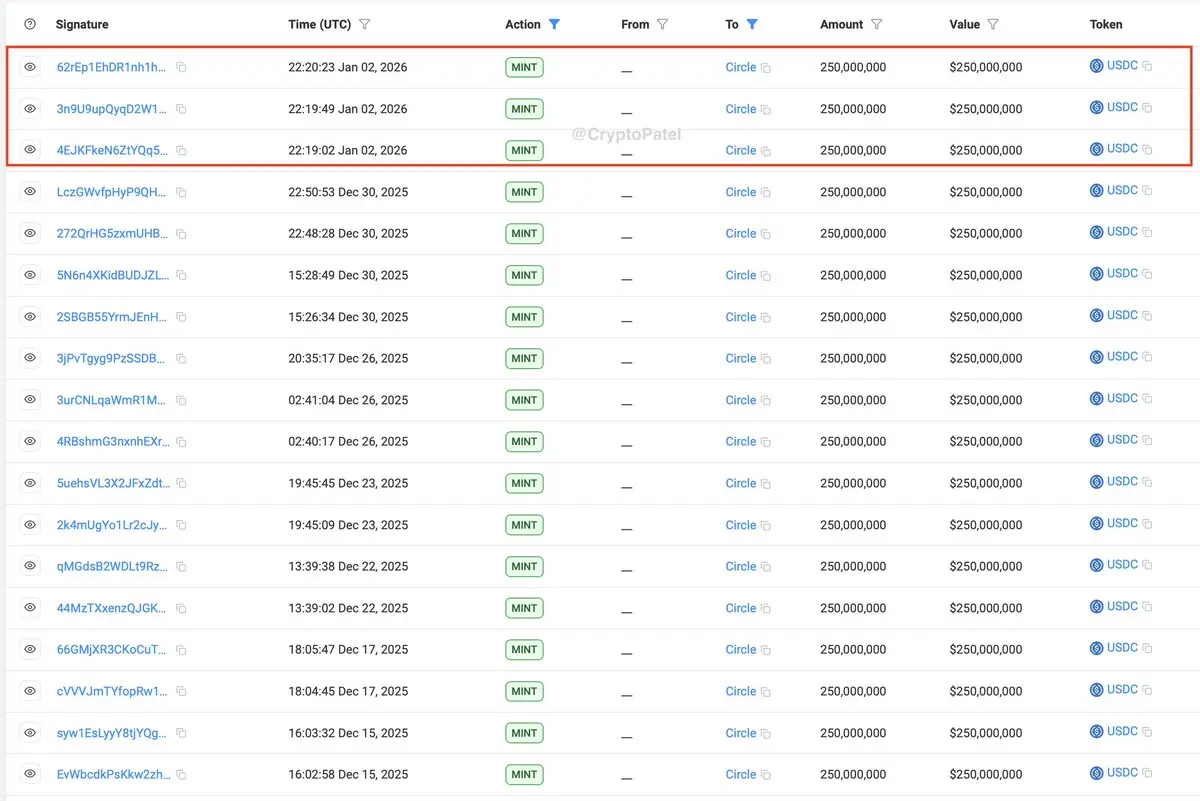The height and width of the screenshot is (801, 1200).
Task: Open transaction syw1EsLyyY8tjYQg link
Action: (112, 733)
